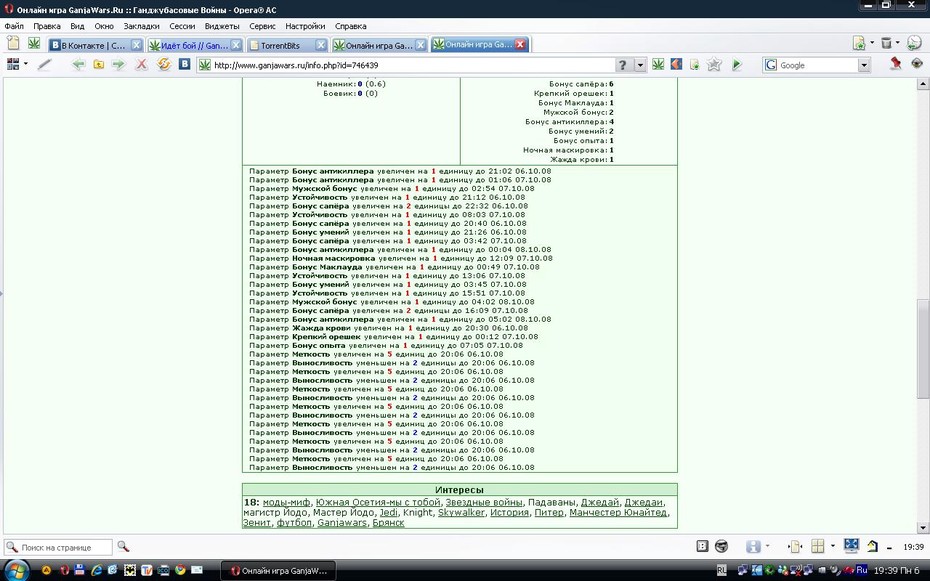Click the page with green arrow icon
Image resolution: width=930 pixels, height=581 pixels.
tap(694, 65)
